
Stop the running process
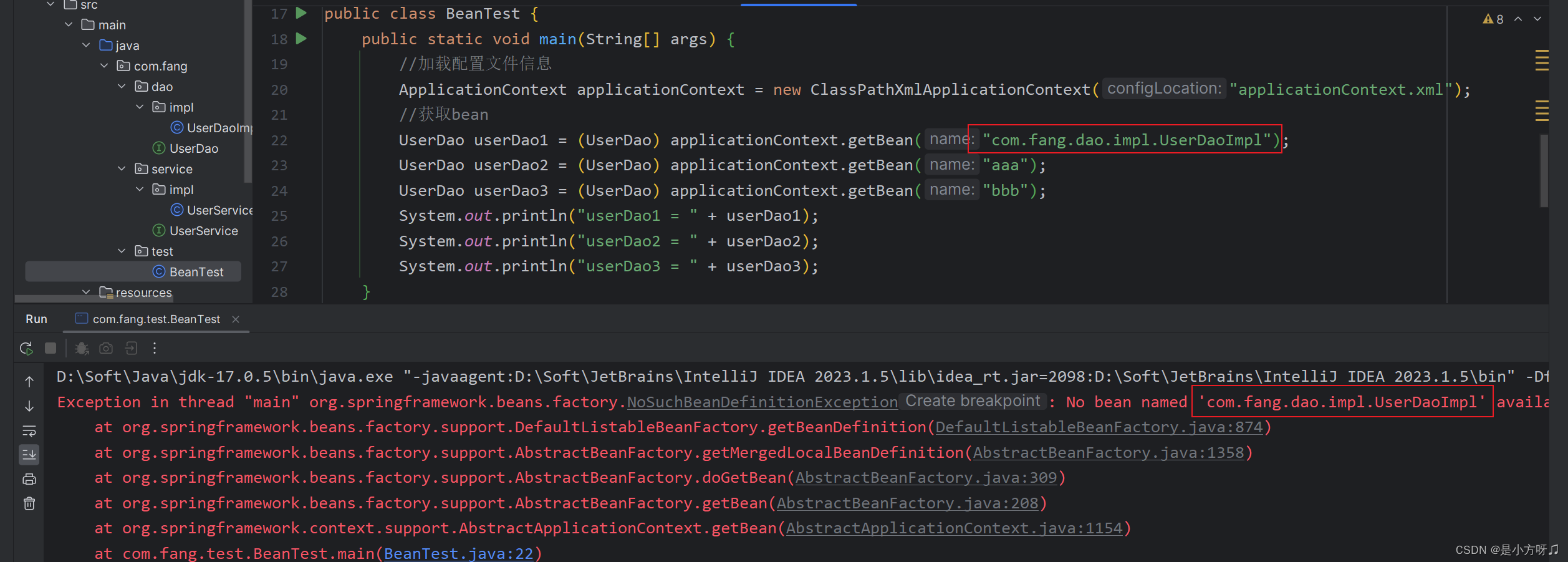point(51,348)
